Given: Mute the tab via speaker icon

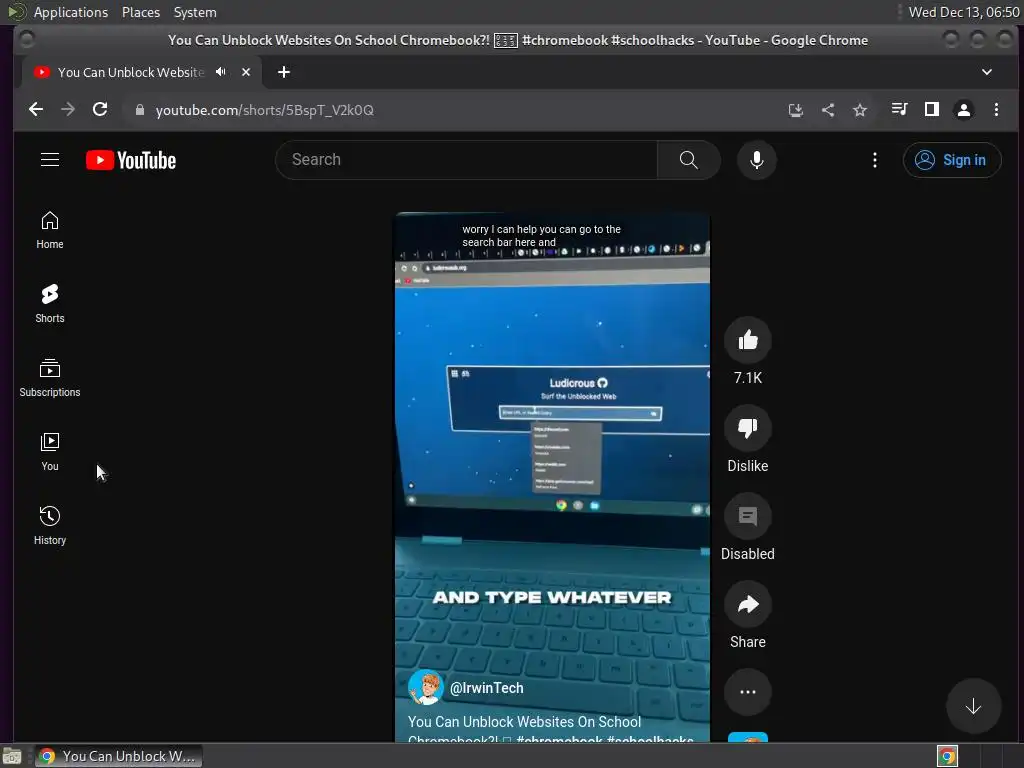Looking at the screenshot, I should (221, 72).
